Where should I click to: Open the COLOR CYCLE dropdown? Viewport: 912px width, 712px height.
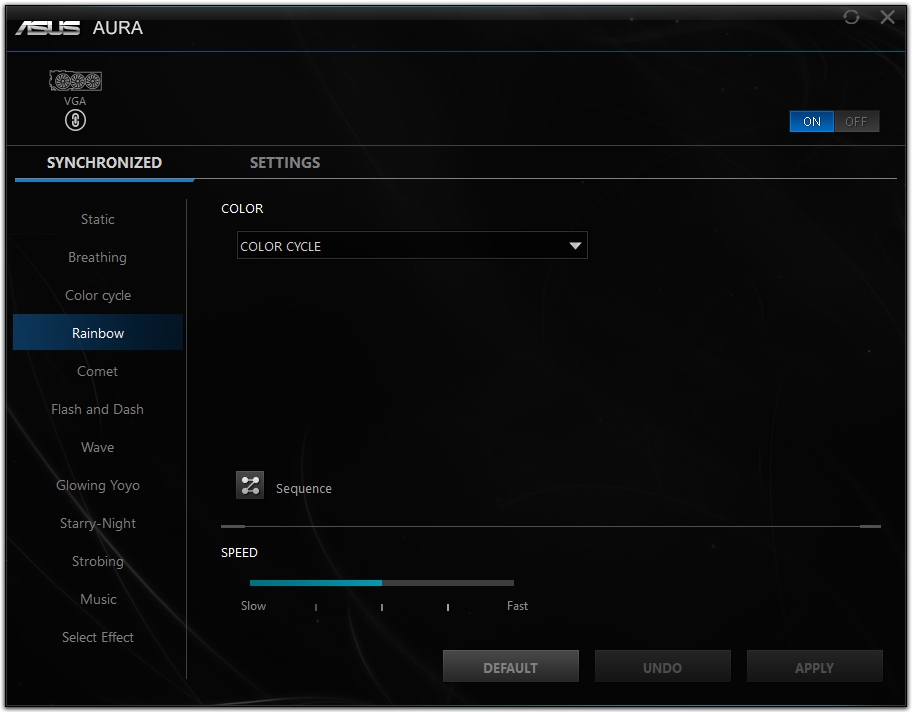412,245
